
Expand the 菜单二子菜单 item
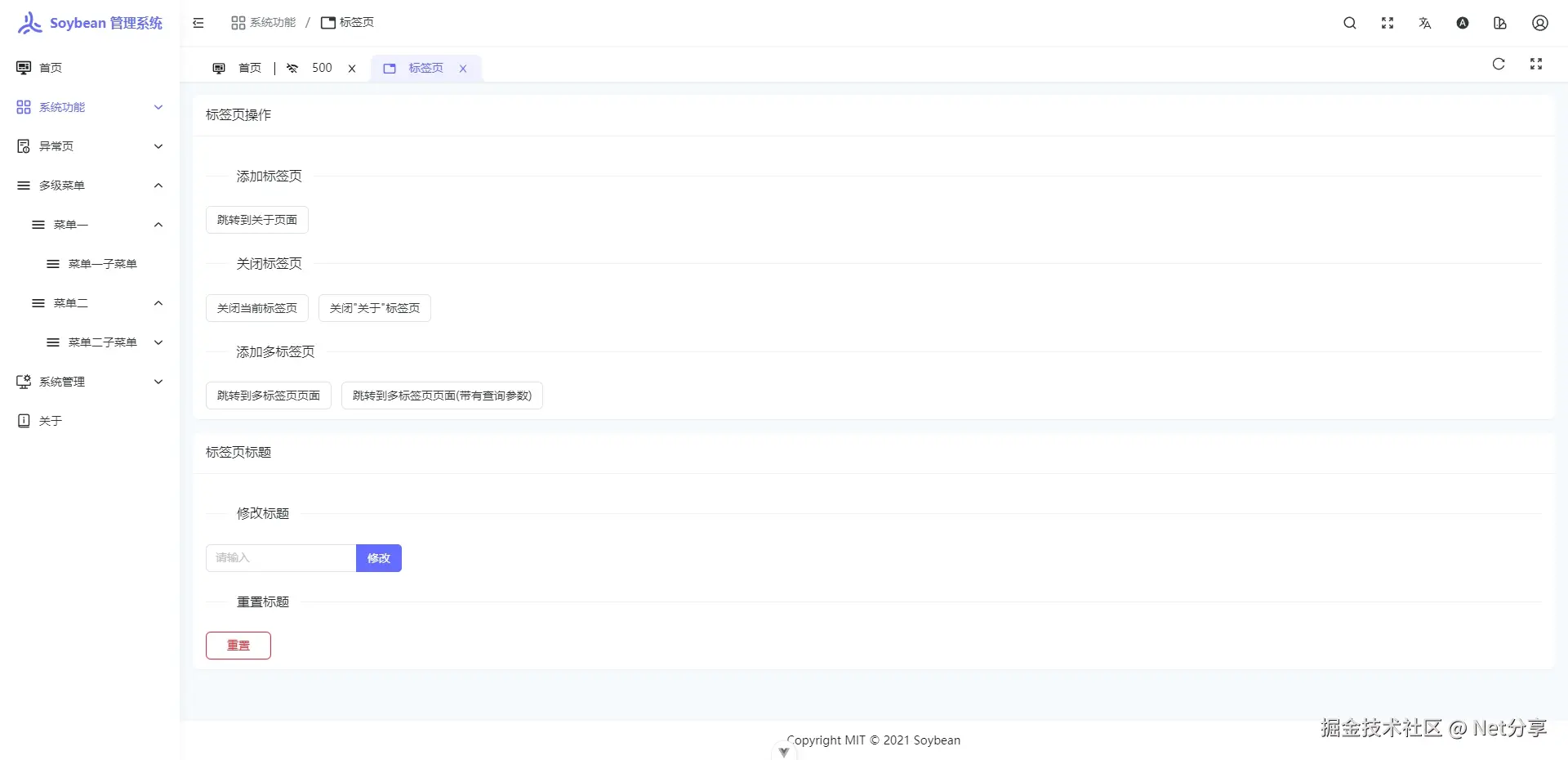click(x=90, y=342)
